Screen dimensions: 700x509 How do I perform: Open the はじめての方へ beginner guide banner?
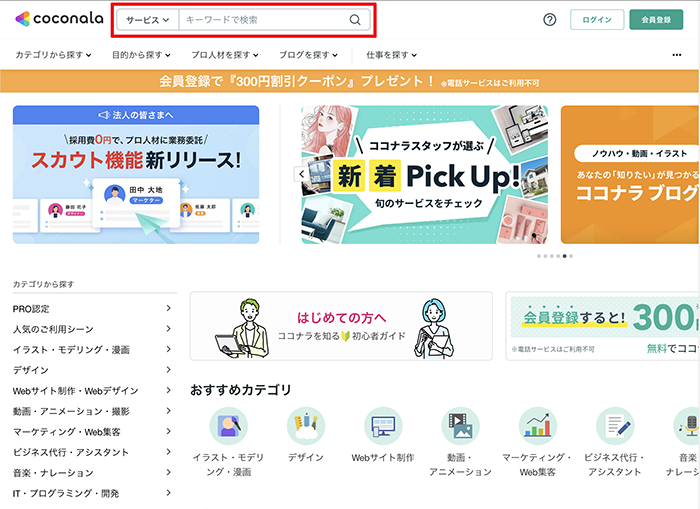(x=341, y=326)
